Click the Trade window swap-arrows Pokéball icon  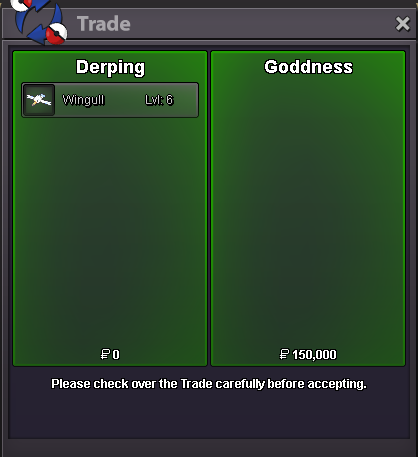pyautogui.click(x=39, y=21)
